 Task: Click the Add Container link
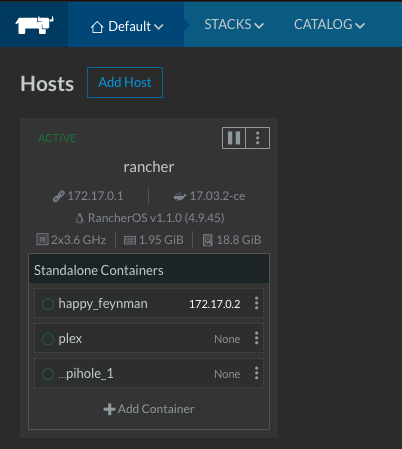149,409
